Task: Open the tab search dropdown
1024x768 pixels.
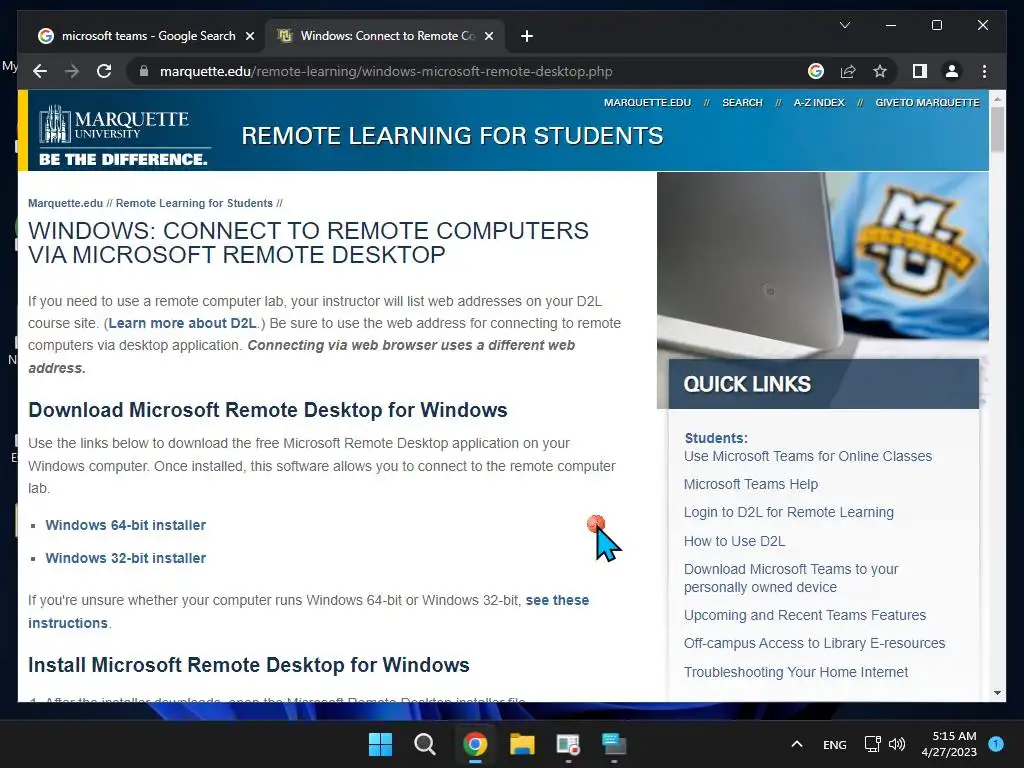Action: [x=844, y=25]
